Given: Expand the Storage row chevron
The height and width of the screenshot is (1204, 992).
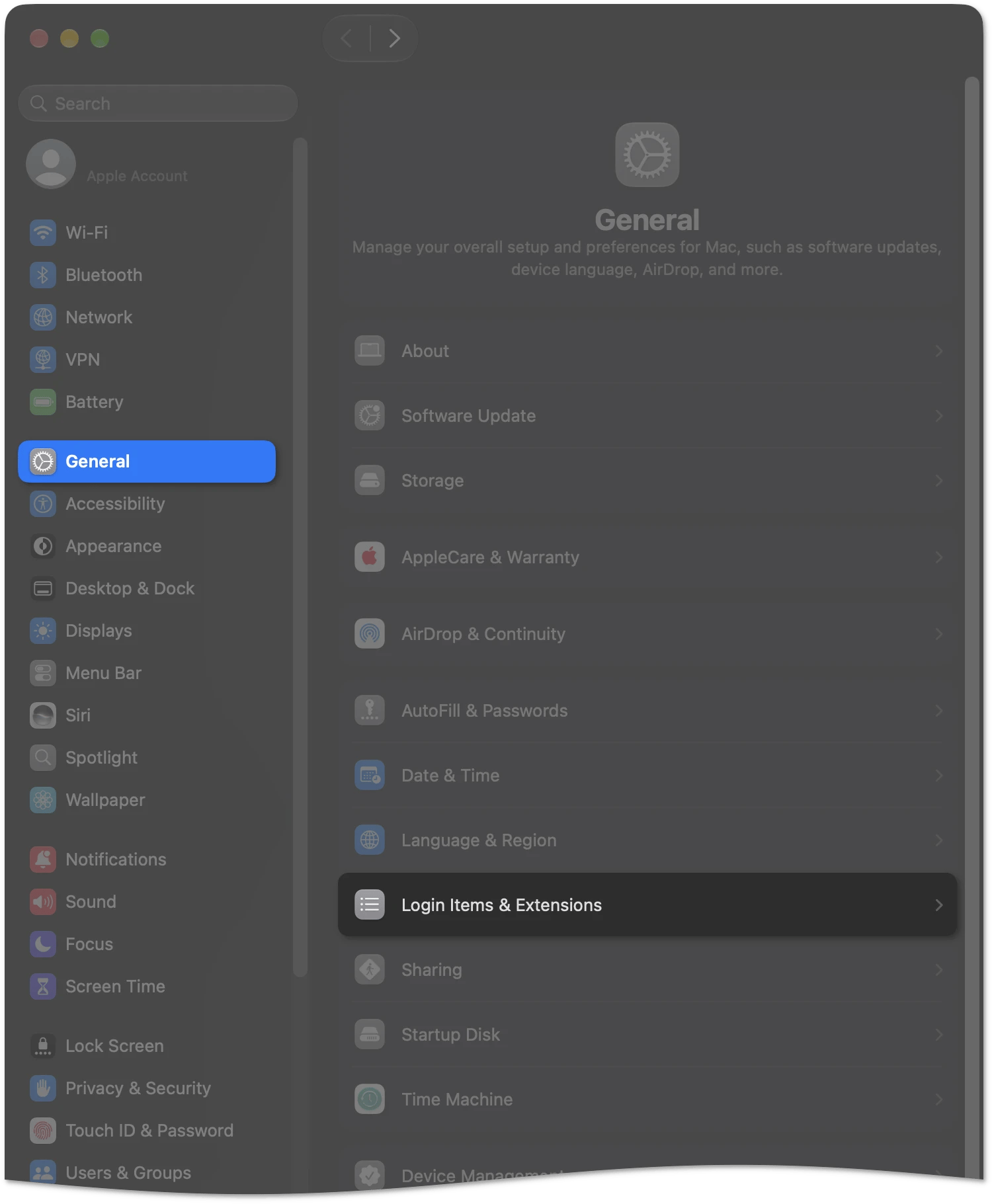Looking at the screenshot, I should click(x=938, y=481).
